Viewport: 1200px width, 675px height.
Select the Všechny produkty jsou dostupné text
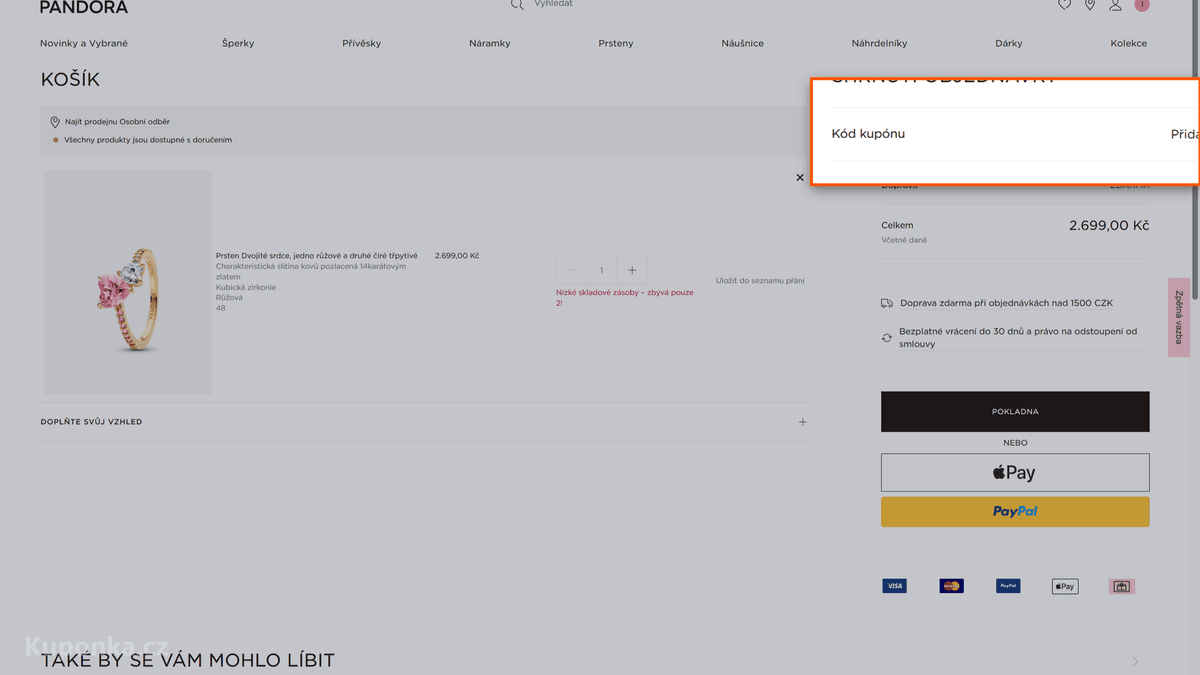click(x=148, y=140)
